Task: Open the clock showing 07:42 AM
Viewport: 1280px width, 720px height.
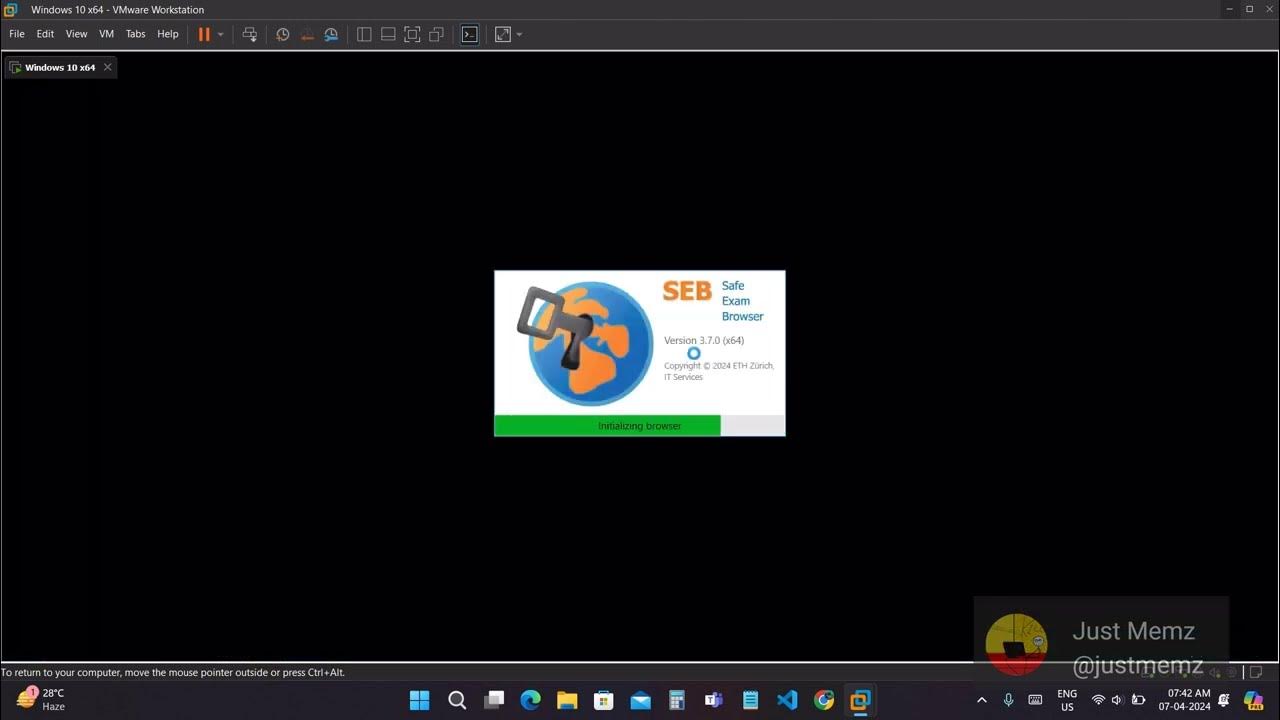Action: 1185,699
